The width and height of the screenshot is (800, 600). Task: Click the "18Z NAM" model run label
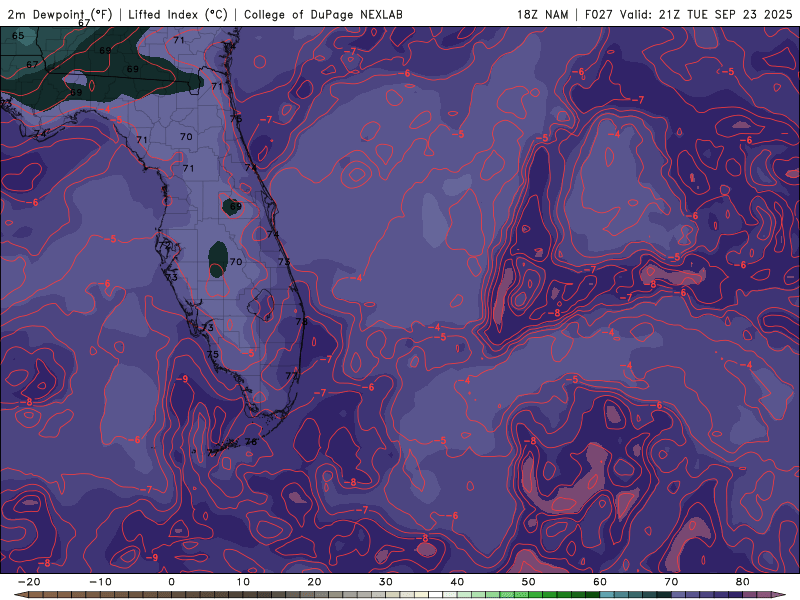542,14
